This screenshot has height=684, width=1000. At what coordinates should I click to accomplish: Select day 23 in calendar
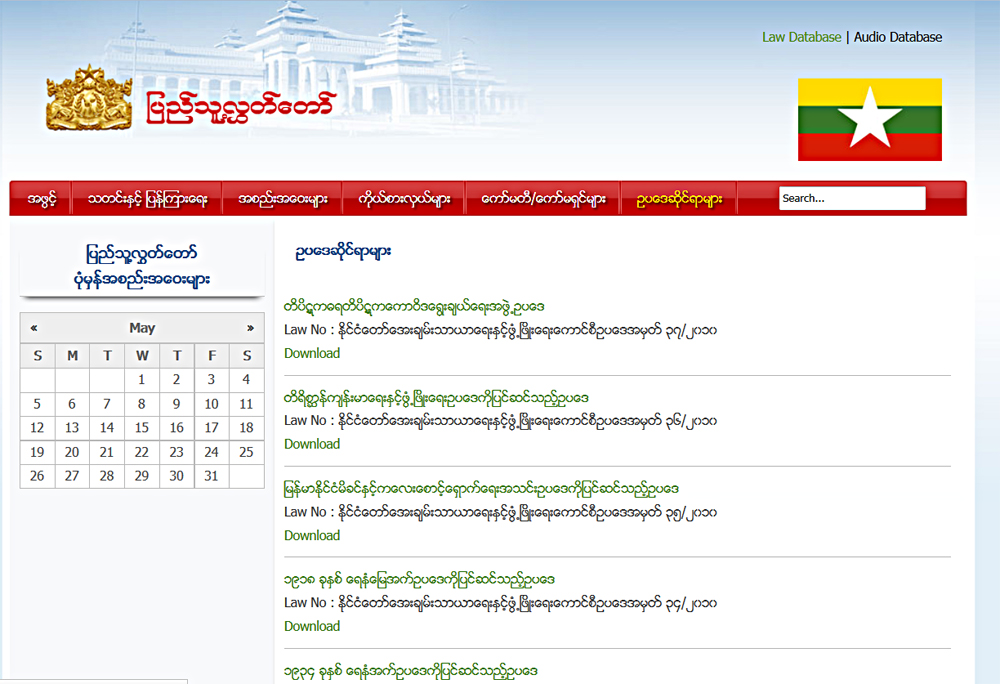tap(177, 452)
